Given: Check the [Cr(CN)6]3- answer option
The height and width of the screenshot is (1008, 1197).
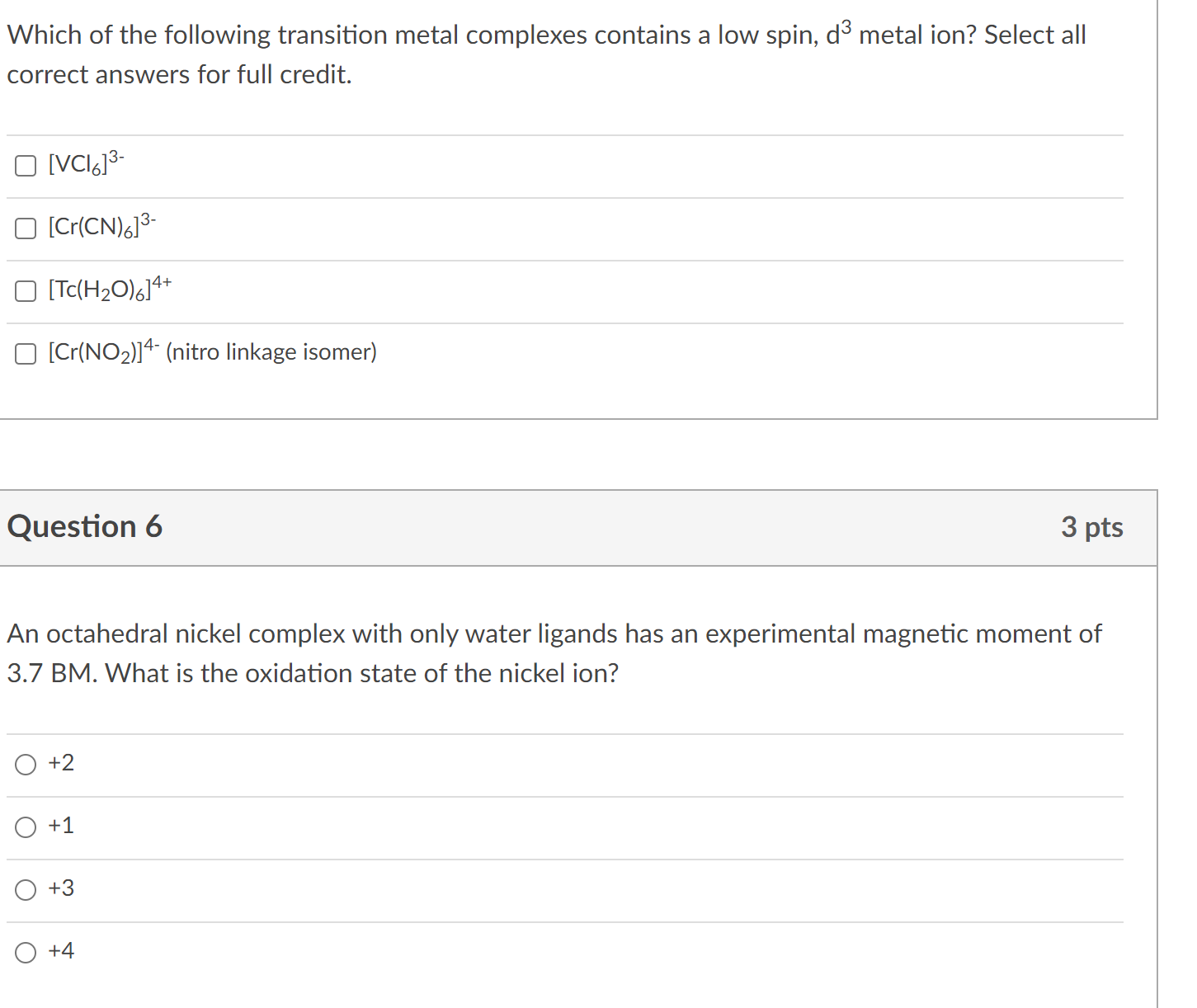Looking at the screenshot, I should 25,228.
